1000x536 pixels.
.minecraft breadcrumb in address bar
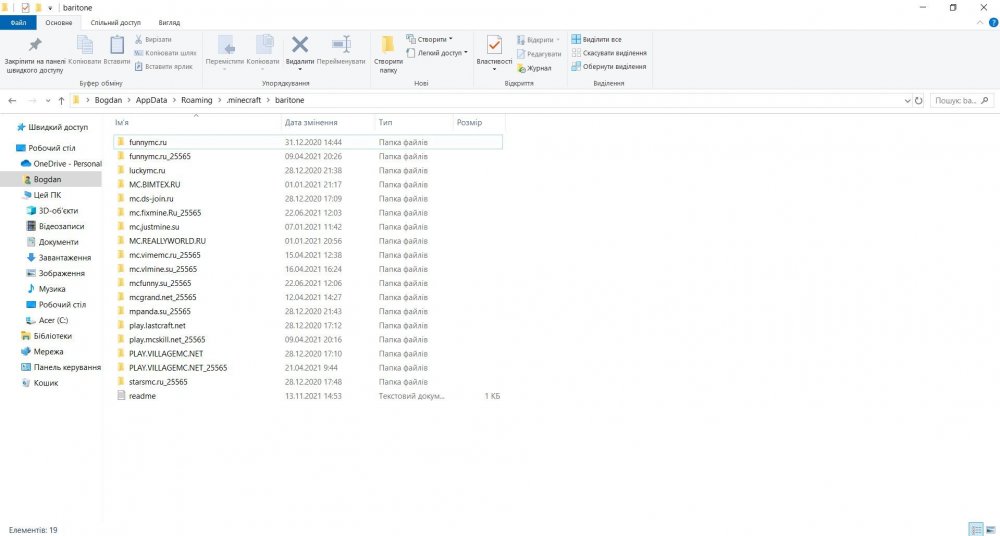point(244,100)
